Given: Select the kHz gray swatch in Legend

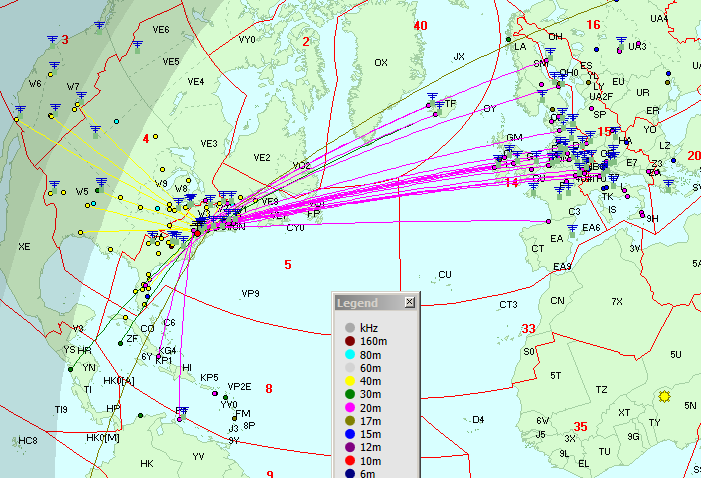Looking at the screenshot, I should (350, 328).
